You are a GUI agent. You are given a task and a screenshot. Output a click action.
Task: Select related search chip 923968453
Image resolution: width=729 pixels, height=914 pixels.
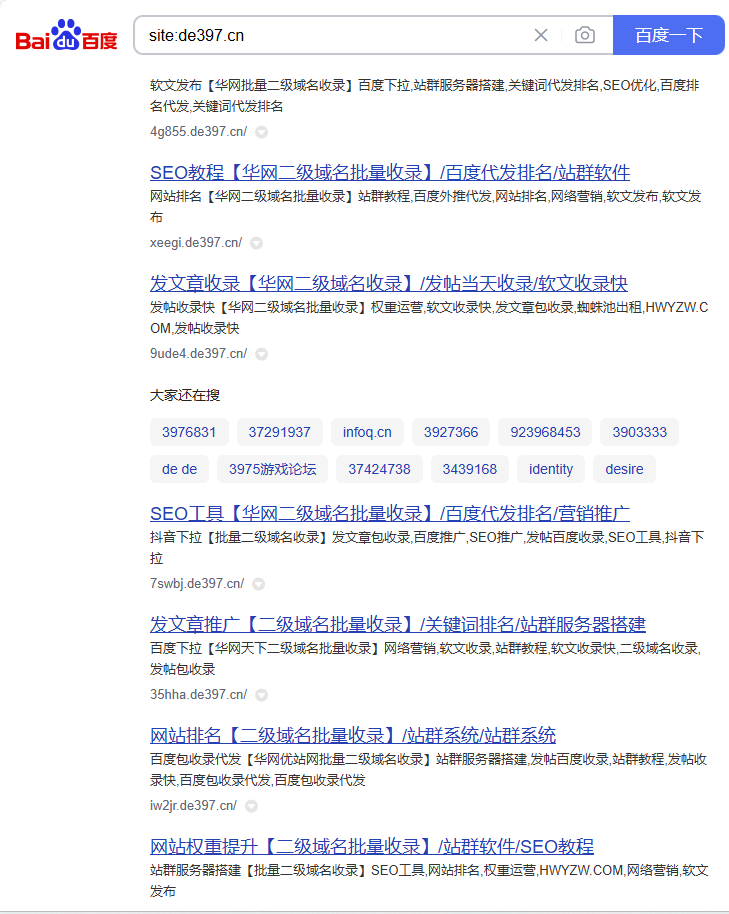pyautogui.click(x=545, y=432)
